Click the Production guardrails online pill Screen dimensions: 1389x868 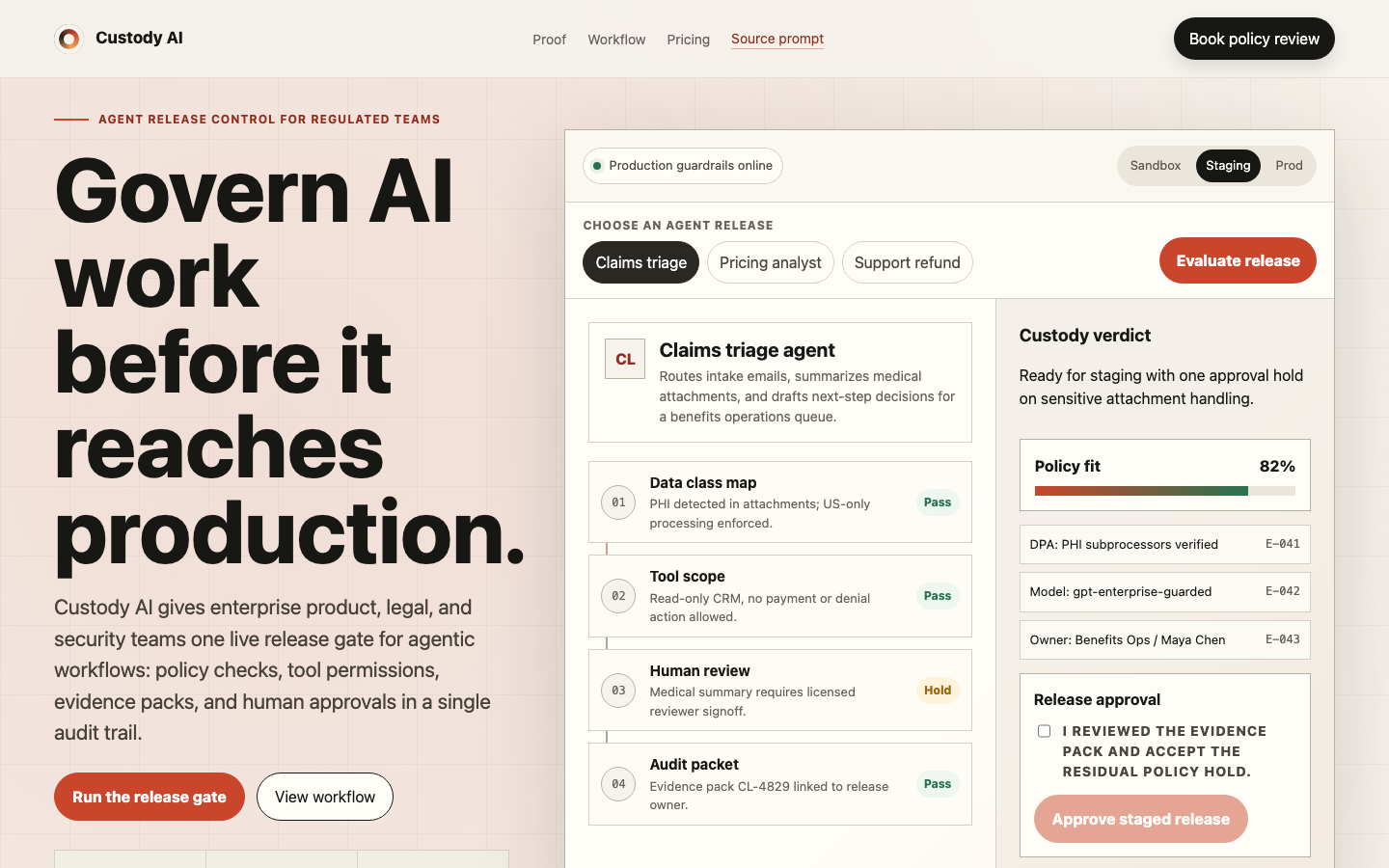(x=683, y=166)
